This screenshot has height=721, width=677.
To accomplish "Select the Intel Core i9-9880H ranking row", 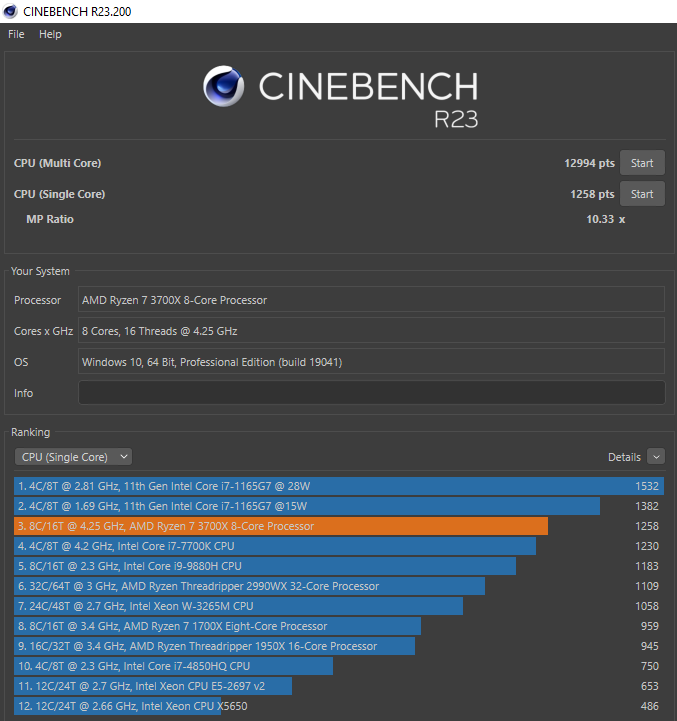I will point(339,566).
